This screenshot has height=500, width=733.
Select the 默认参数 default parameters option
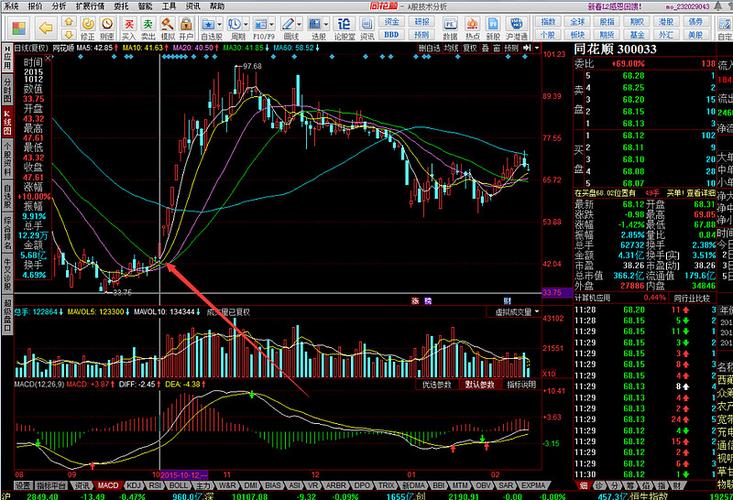(479, 385)
